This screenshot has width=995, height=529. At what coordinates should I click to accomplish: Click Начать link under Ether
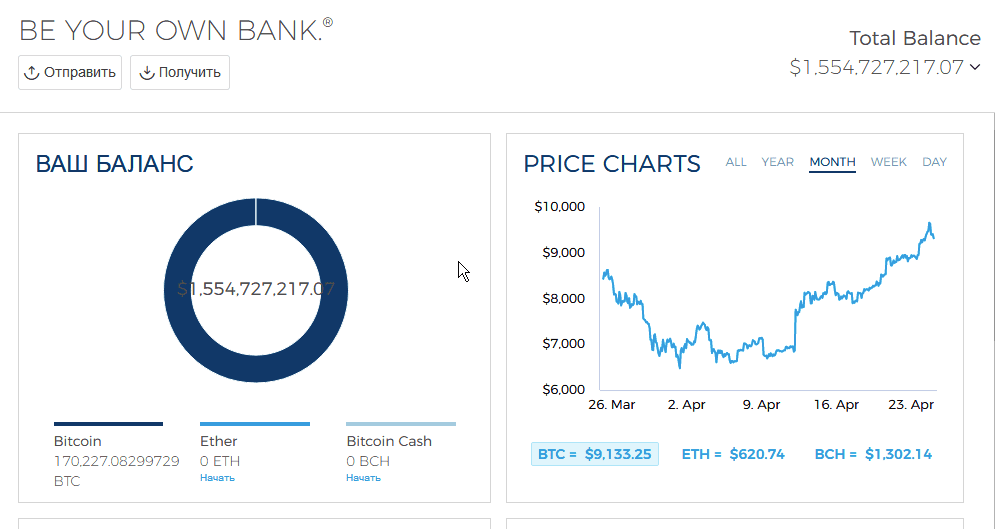click(x=217, y=478)
